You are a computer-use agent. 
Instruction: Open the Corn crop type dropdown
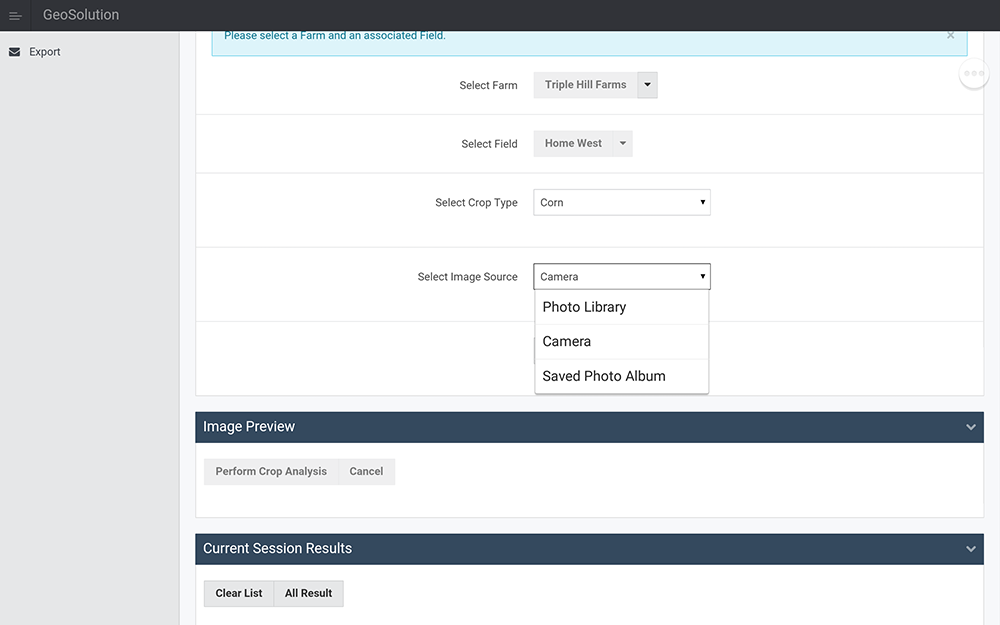click(621, 202)
